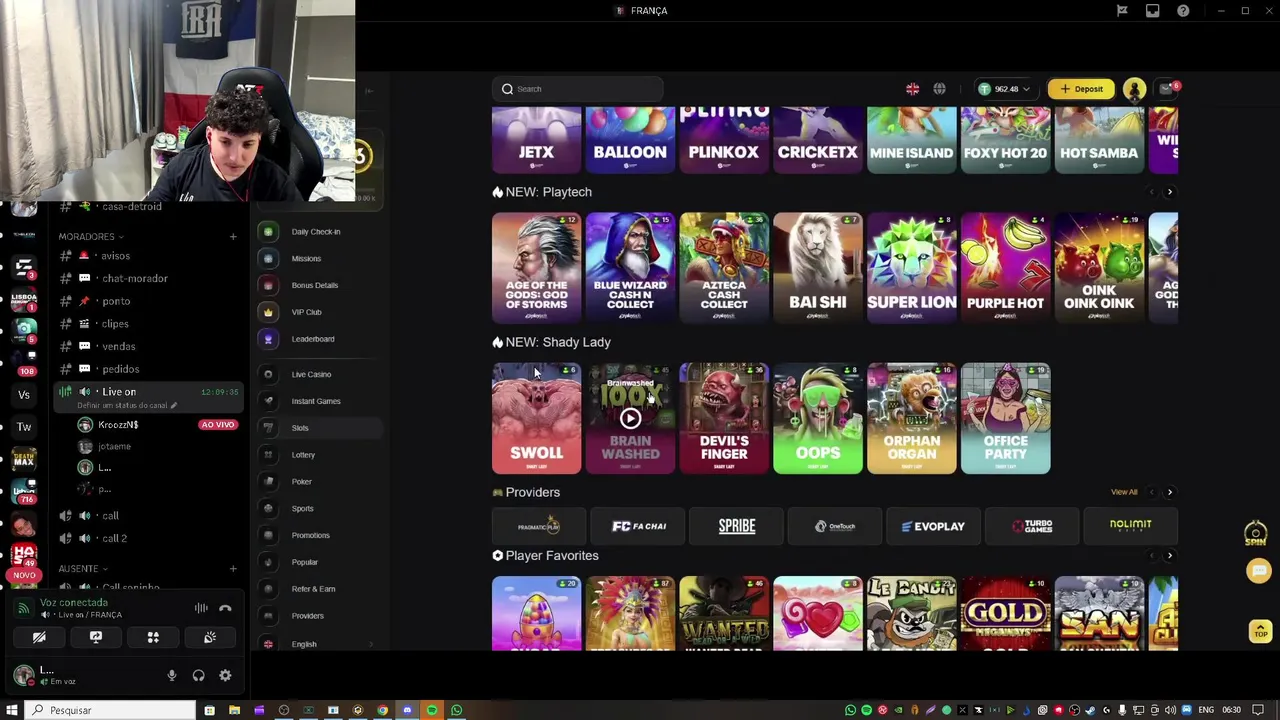Open Daily Check-in in casino sidebar
Screen dimensions: 1280x720
316,232
